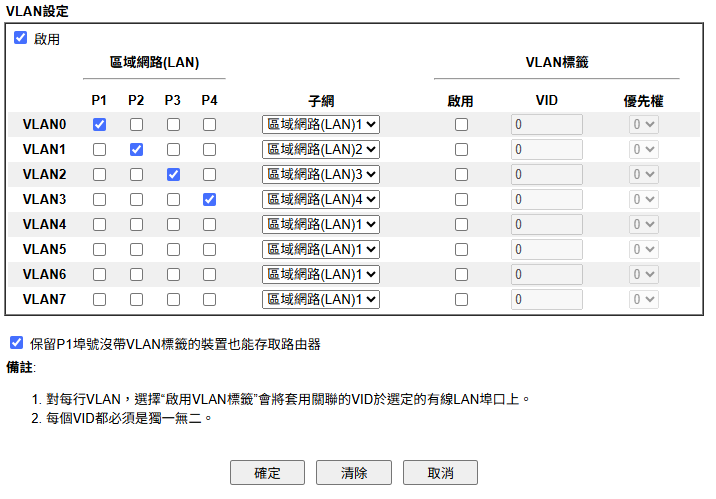Screen dimensions: 716x499
Task: Click the 確定 confirm button
Action: [267, 473]
